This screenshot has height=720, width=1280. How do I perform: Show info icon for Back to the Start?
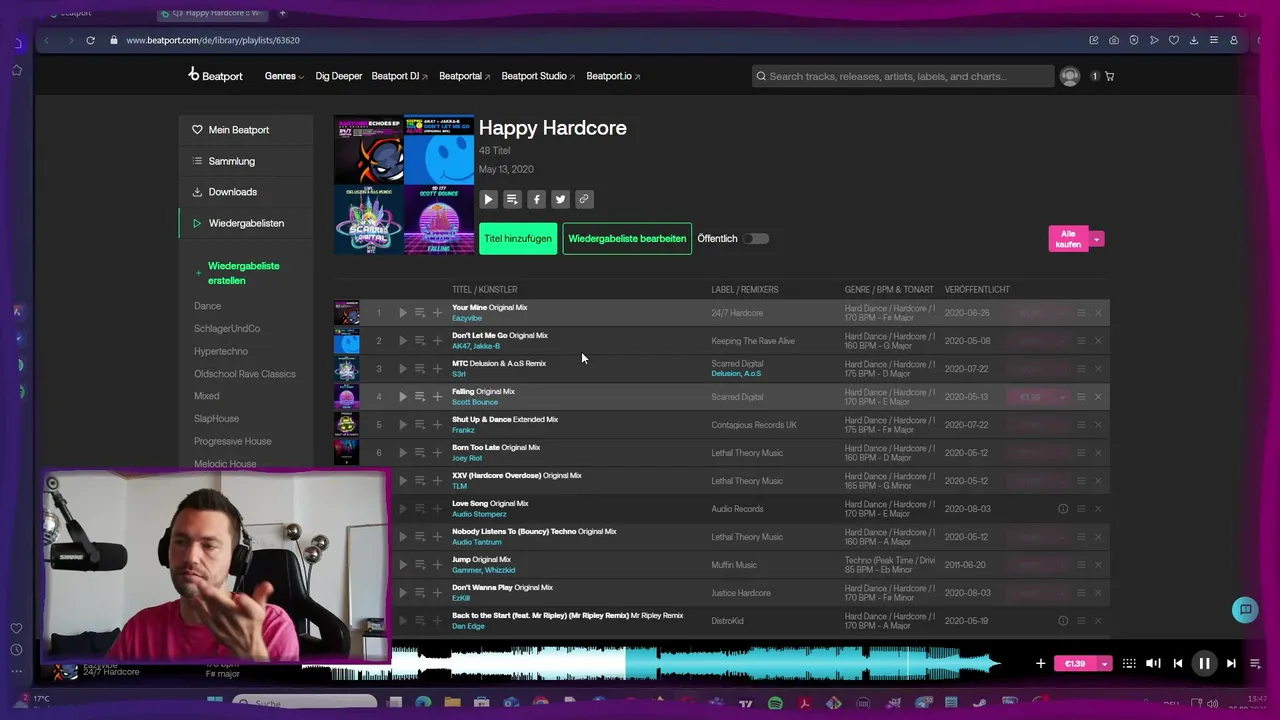pyautogui.click(x=1063, y=621)
